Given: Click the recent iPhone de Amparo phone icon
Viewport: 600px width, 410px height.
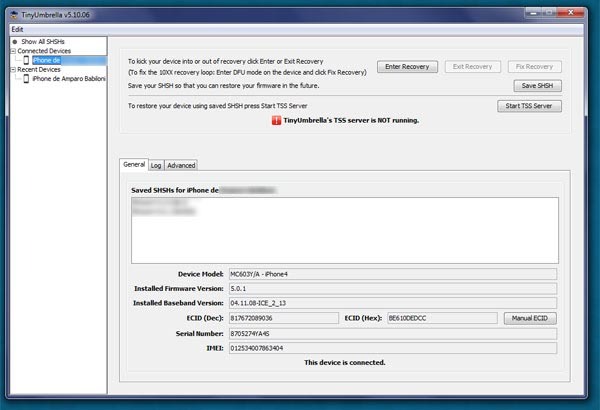Looking at the screenshot, I should [26, 80].
